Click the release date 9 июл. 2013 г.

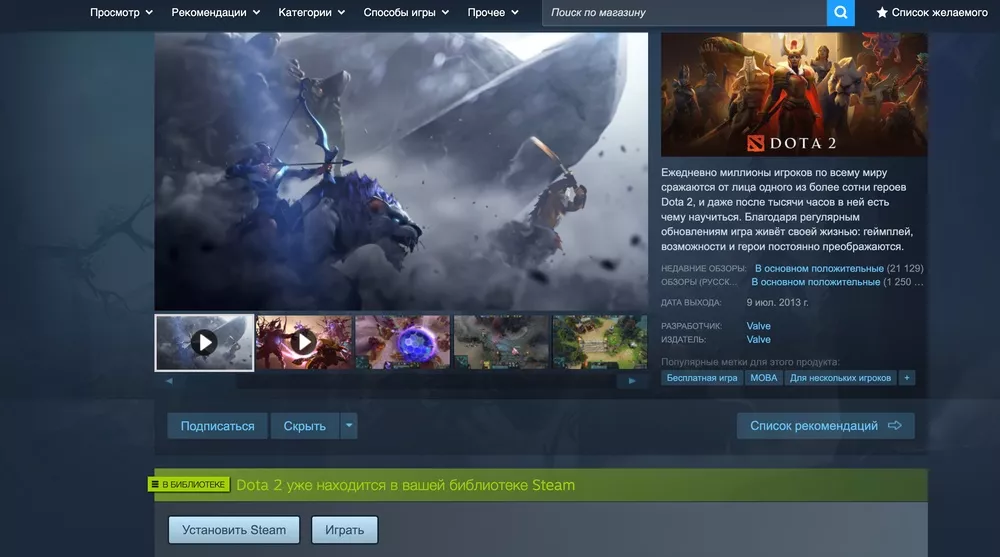[777, 302]
